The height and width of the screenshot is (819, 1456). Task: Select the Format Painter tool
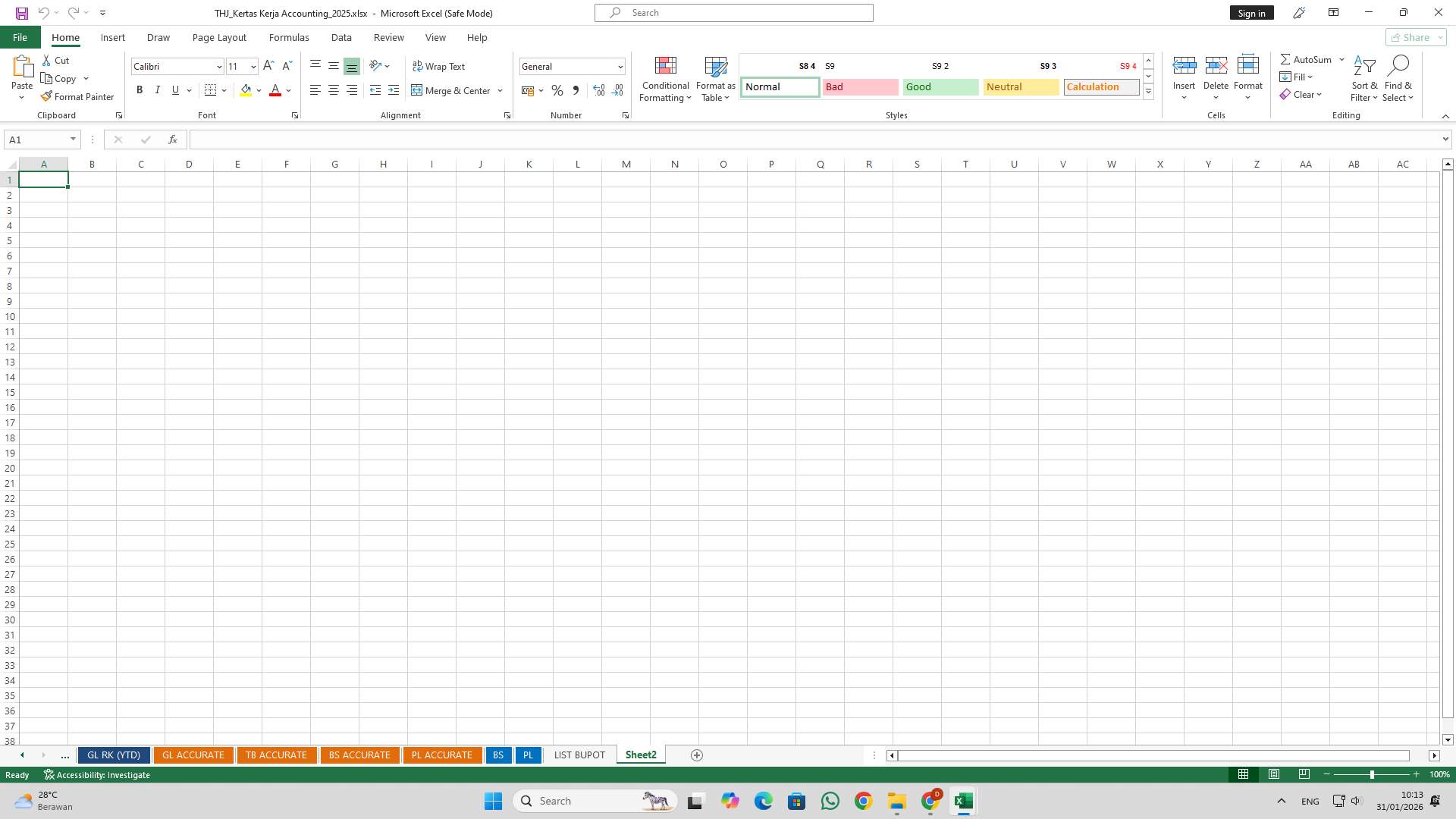coord(78,96)
